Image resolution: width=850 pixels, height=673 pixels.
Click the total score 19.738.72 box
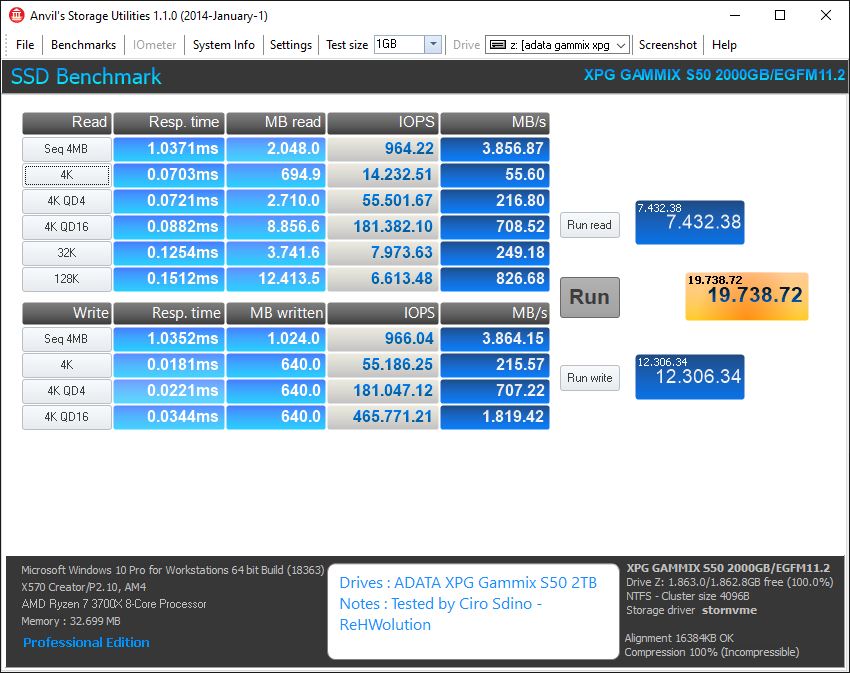click(746, 296)
